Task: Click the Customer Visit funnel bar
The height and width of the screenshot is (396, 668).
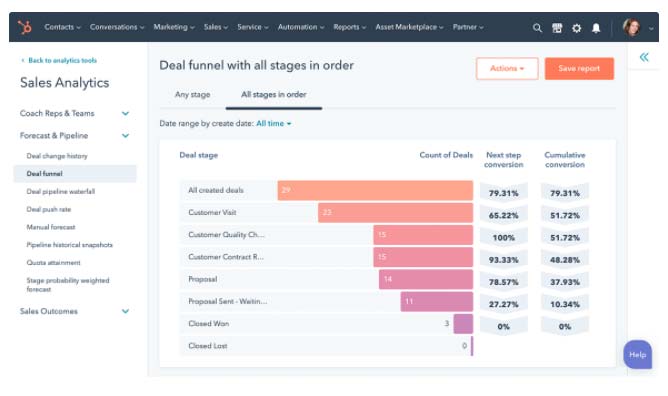Action: (x=395, y=212)
